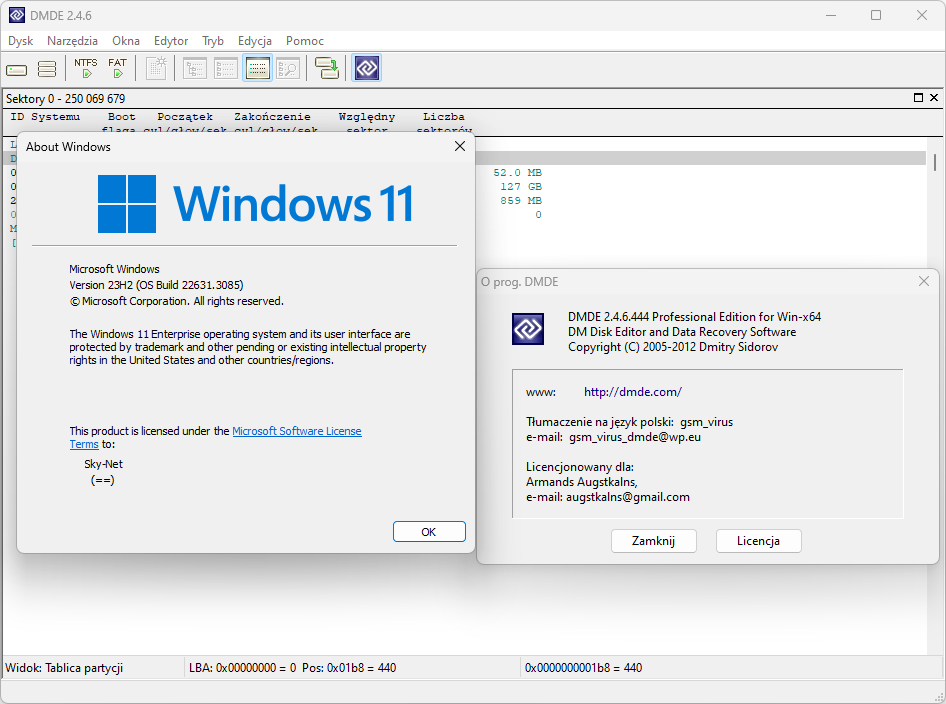
Task: Click the Terms link text
Action: 84,445
